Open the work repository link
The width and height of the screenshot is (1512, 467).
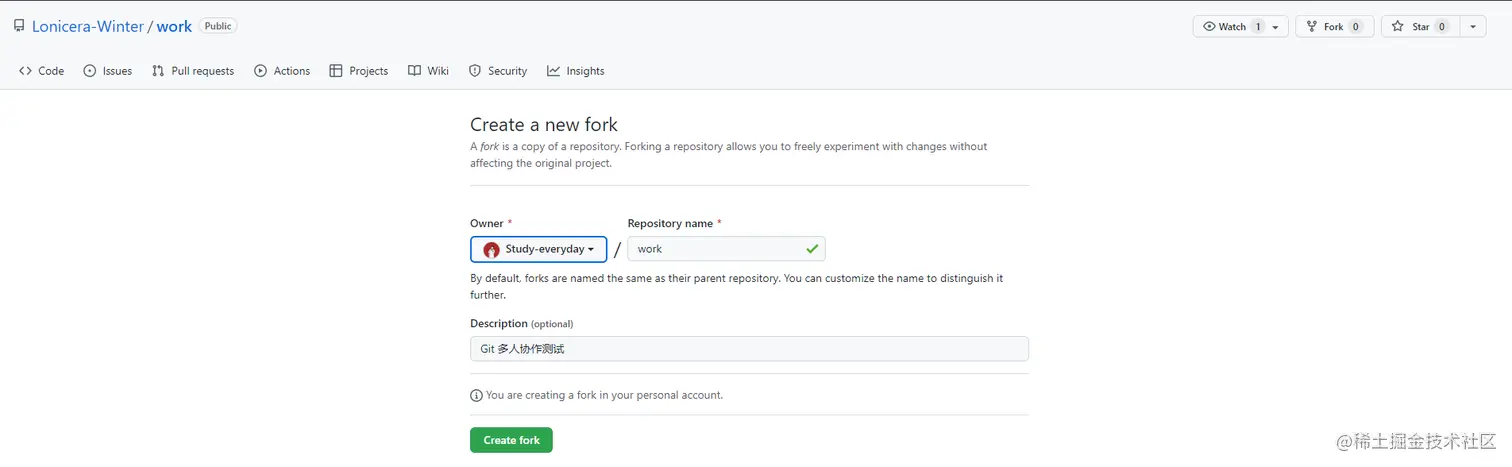174,27
